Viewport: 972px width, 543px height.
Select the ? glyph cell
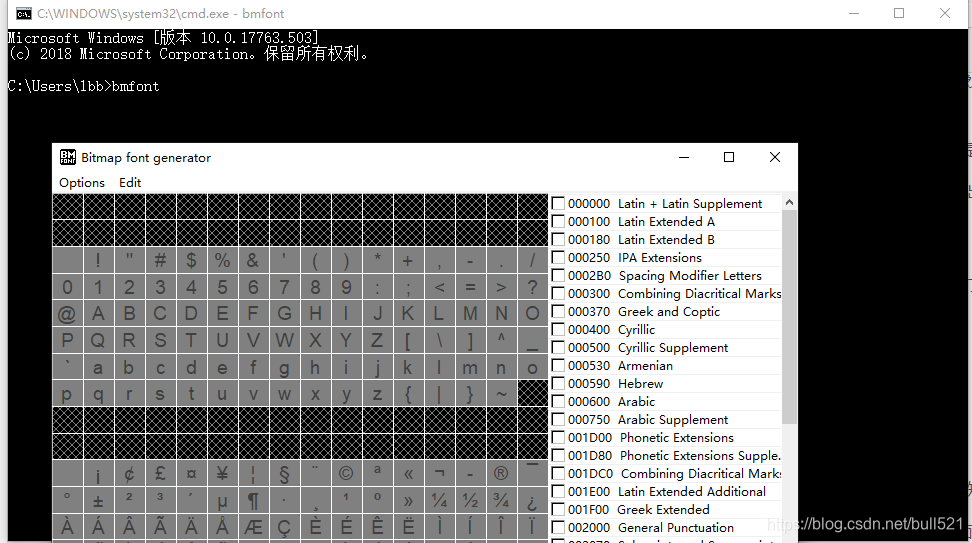click(532, 287)
